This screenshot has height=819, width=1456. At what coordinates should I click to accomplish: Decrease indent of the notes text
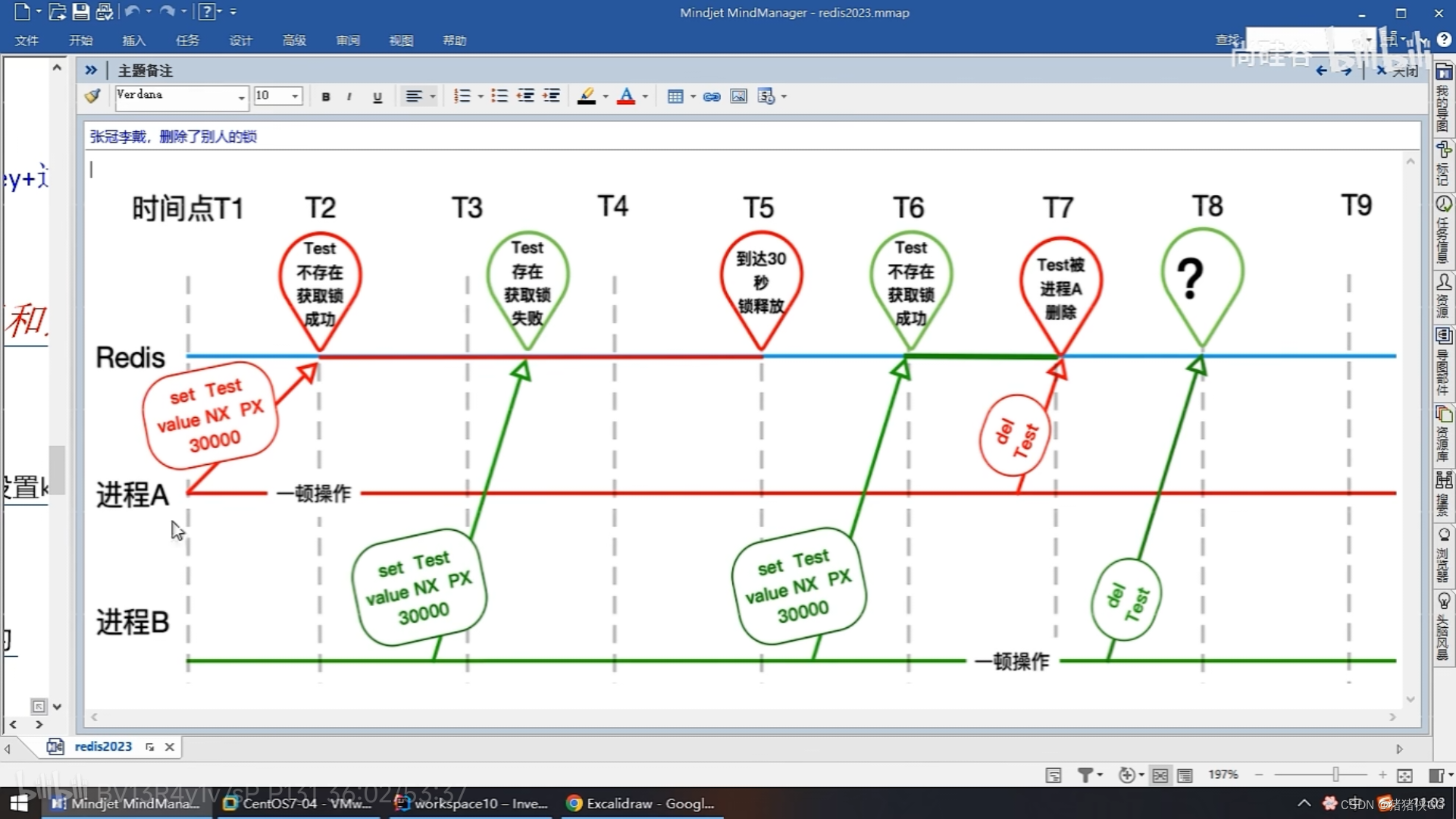pyautogui.click(x=525, y=96)
